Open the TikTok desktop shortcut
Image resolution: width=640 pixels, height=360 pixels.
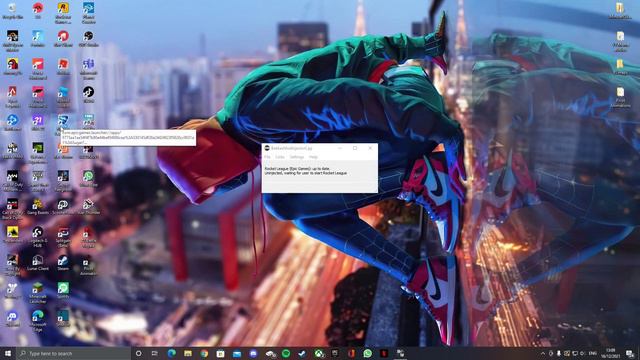88,95
